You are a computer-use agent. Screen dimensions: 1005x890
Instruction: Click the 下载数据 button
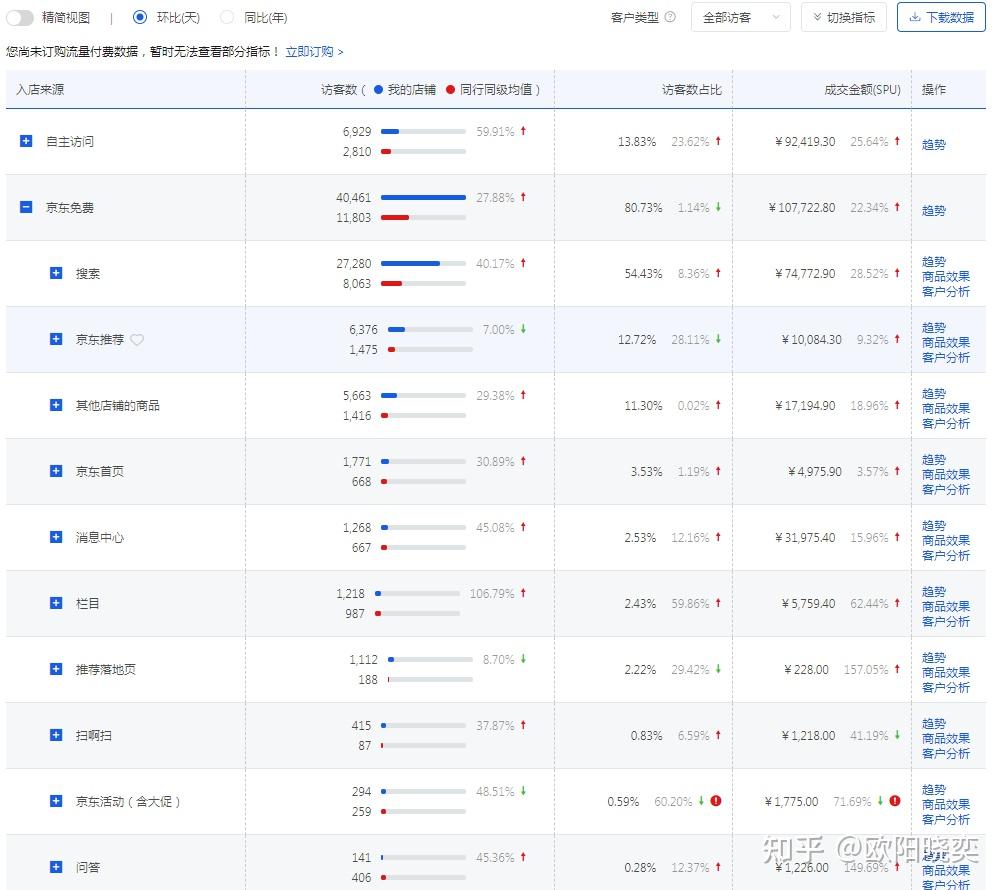941,17
